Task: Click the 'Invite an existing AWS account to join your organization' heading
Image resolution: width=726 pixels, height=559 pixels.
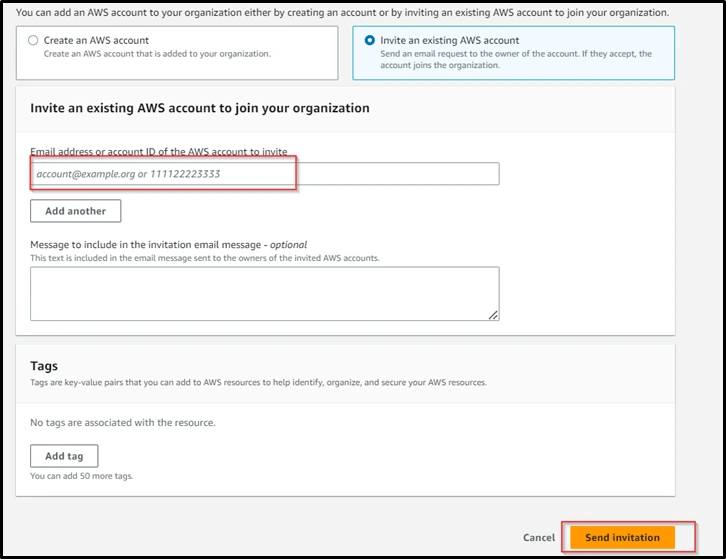Action: tap(200, 108)
